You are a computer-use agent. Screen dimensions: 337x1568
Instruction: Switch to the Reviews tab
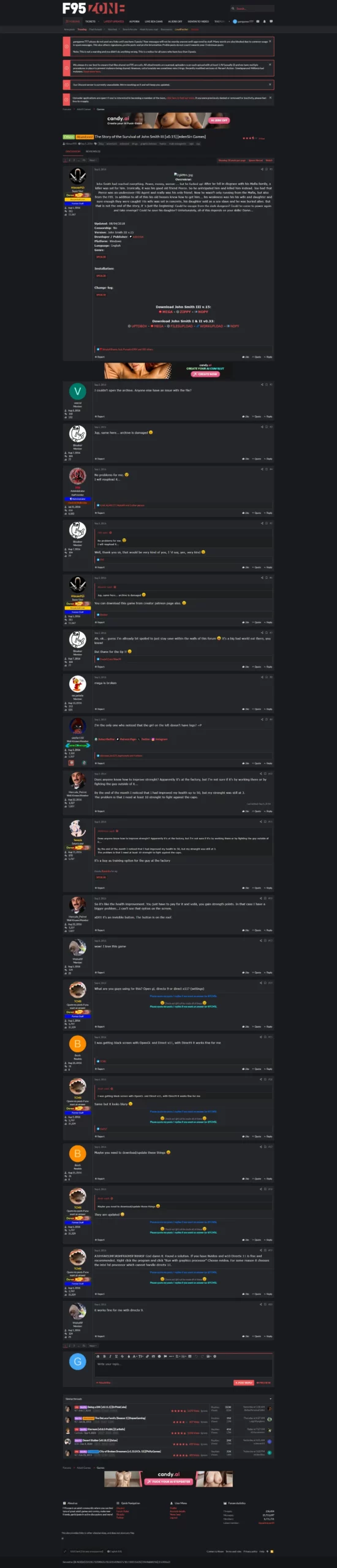point(93,151)
